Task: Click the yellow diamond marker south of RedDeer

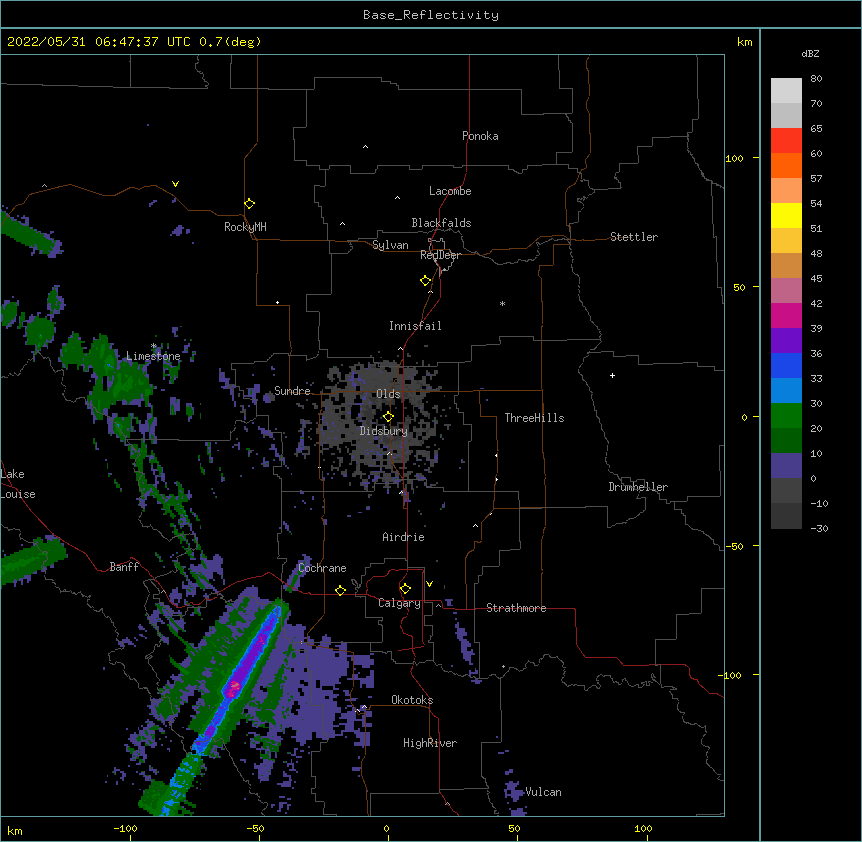Action: 425,281
